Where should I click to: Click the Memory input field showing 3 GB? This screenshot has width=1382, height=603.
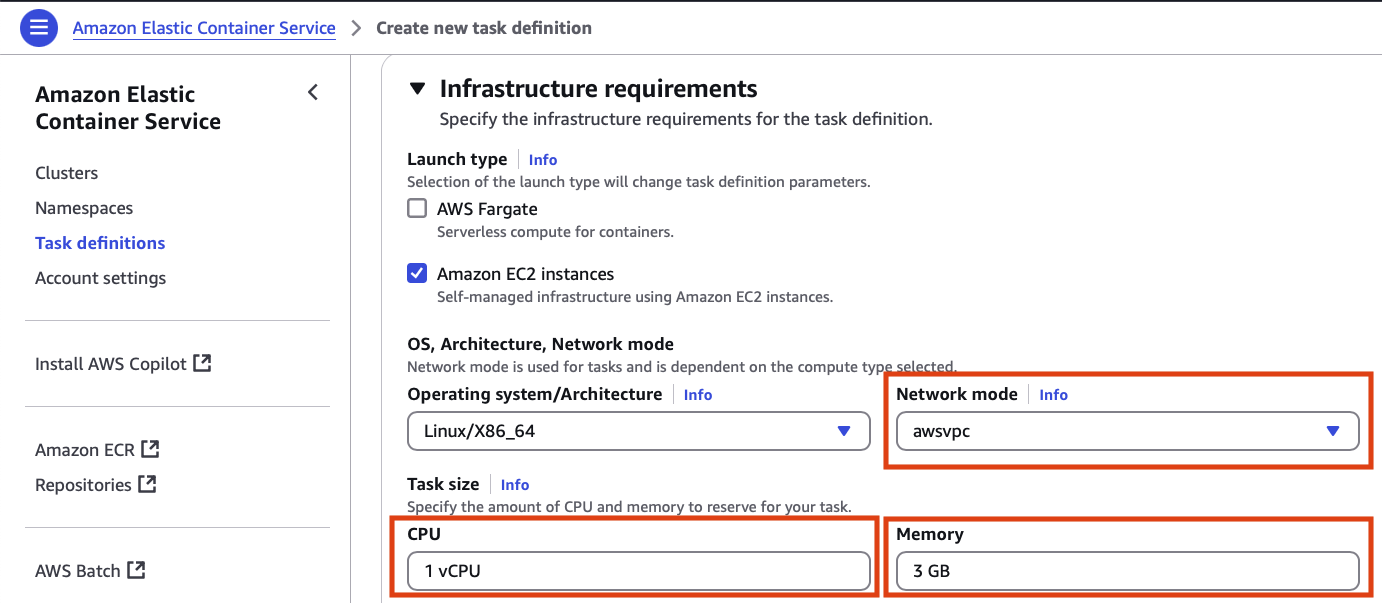pyautogui.click(x=1128, y=571)
